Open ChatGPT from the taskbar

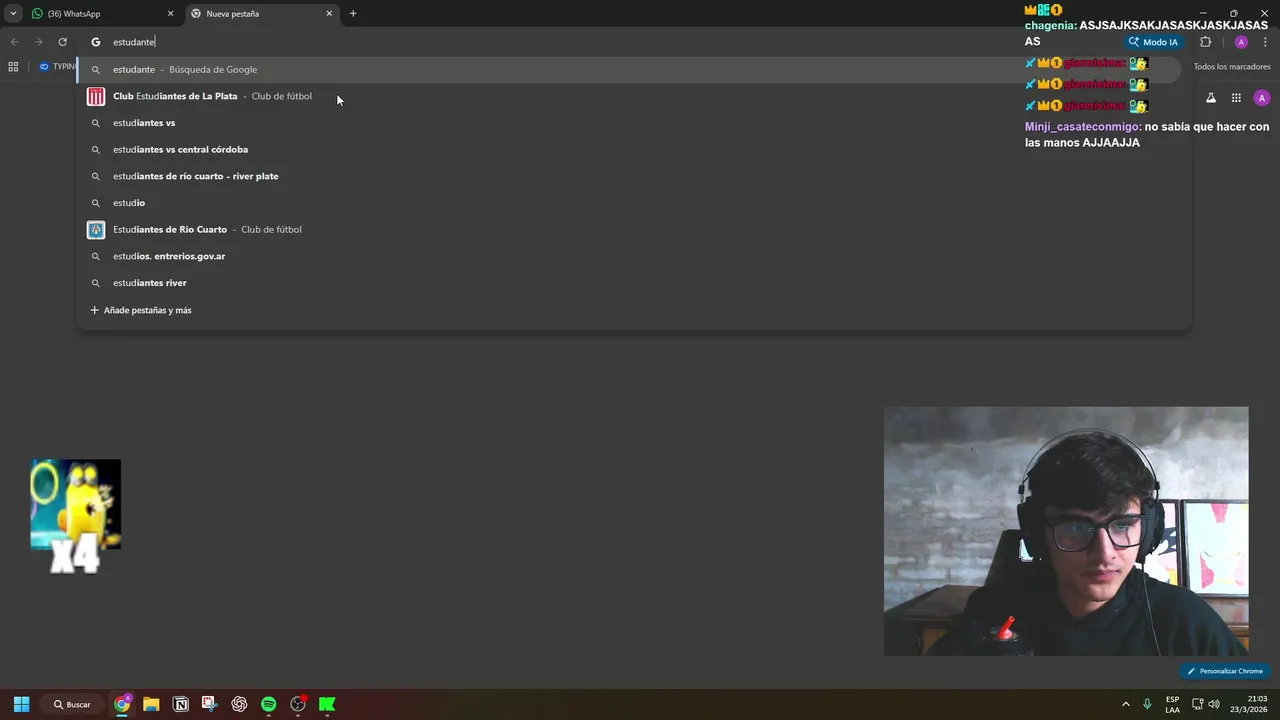pos(239,704)
